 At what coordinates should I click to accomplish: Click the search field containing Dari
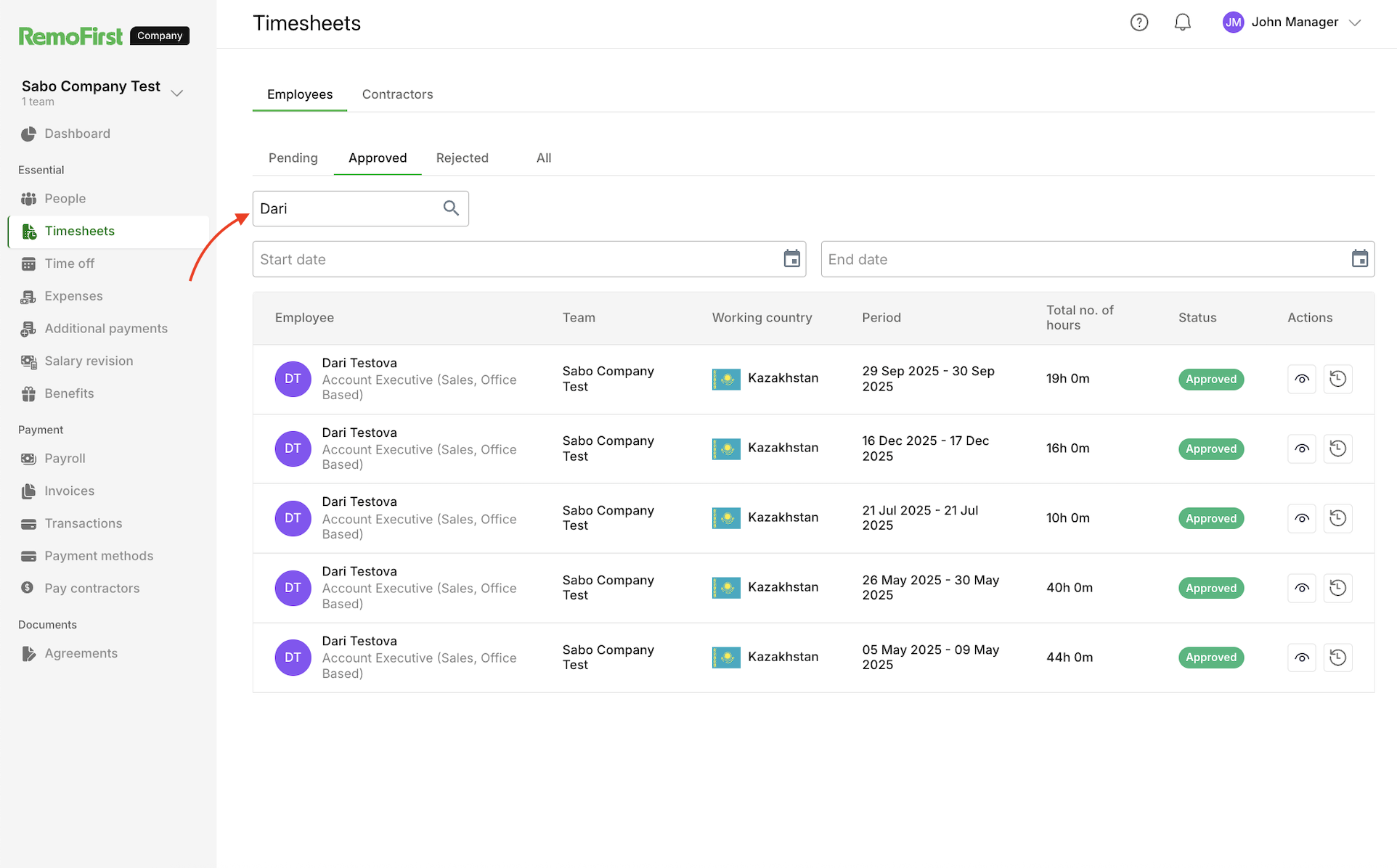click(x=345, y=209)
